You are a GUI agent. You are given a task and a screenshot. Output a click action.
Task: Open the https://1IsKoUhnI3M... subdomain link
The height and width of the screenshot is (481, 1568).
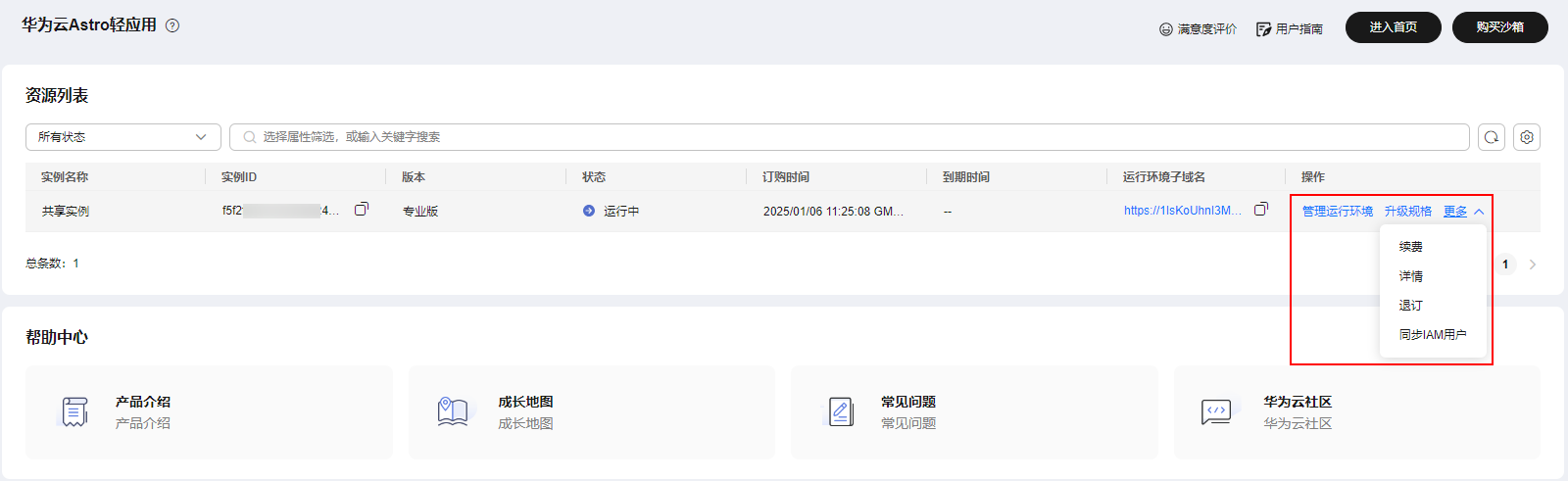click(x=1183, y=211)
